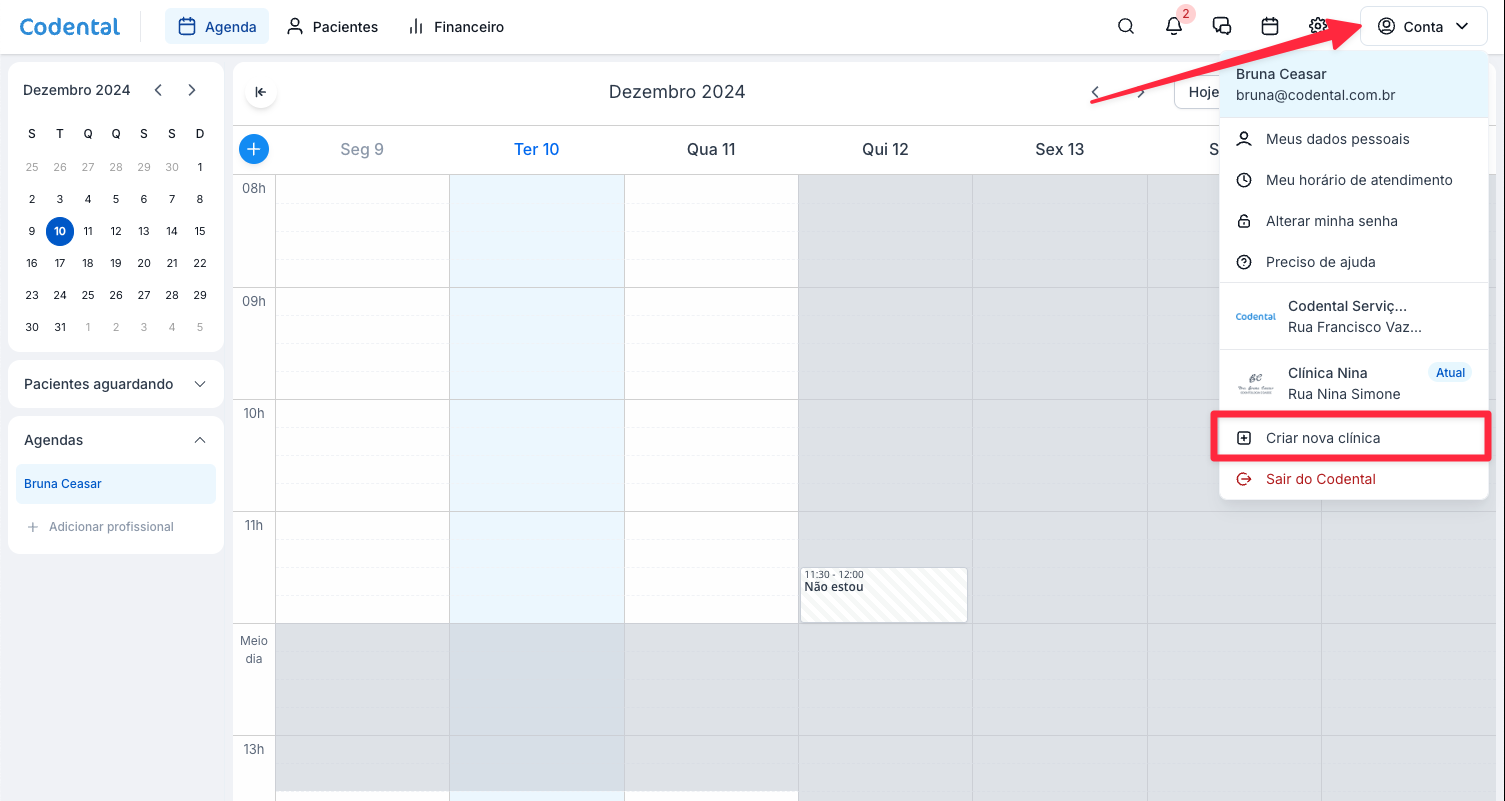Collapse sidebar with the arrow icon
The image size is (1505, 801).
(x=261, y=92)
